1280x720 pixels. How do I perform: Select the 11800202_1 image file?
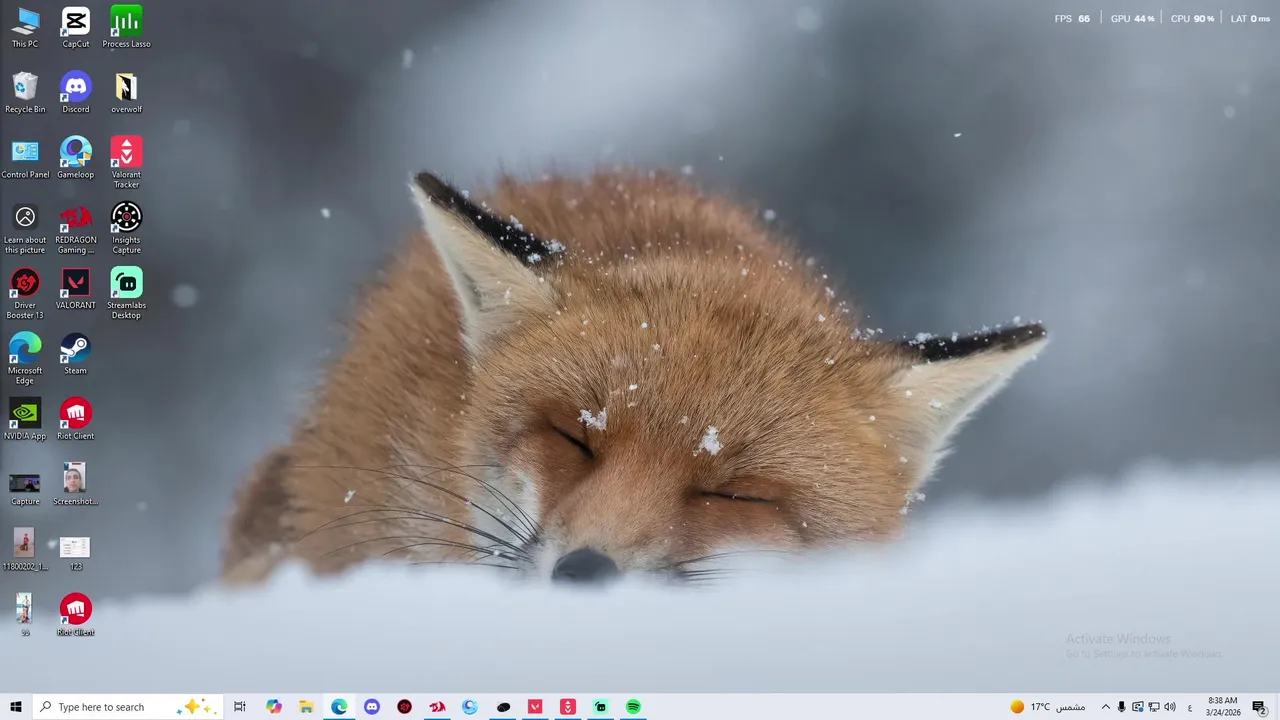click(25, 550)
